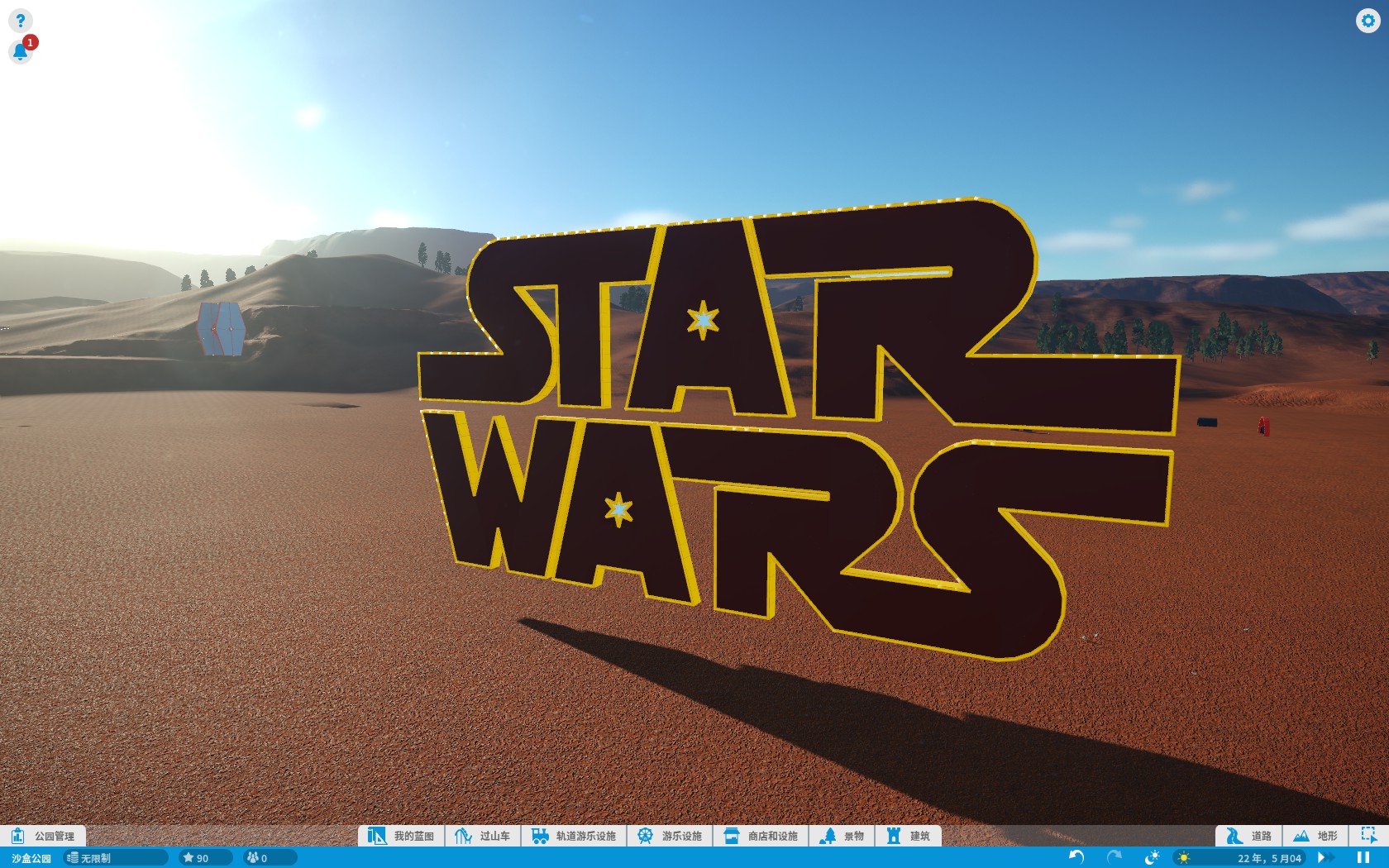
Task: Select the star on the WARS letter A
Action: [618, 509]
